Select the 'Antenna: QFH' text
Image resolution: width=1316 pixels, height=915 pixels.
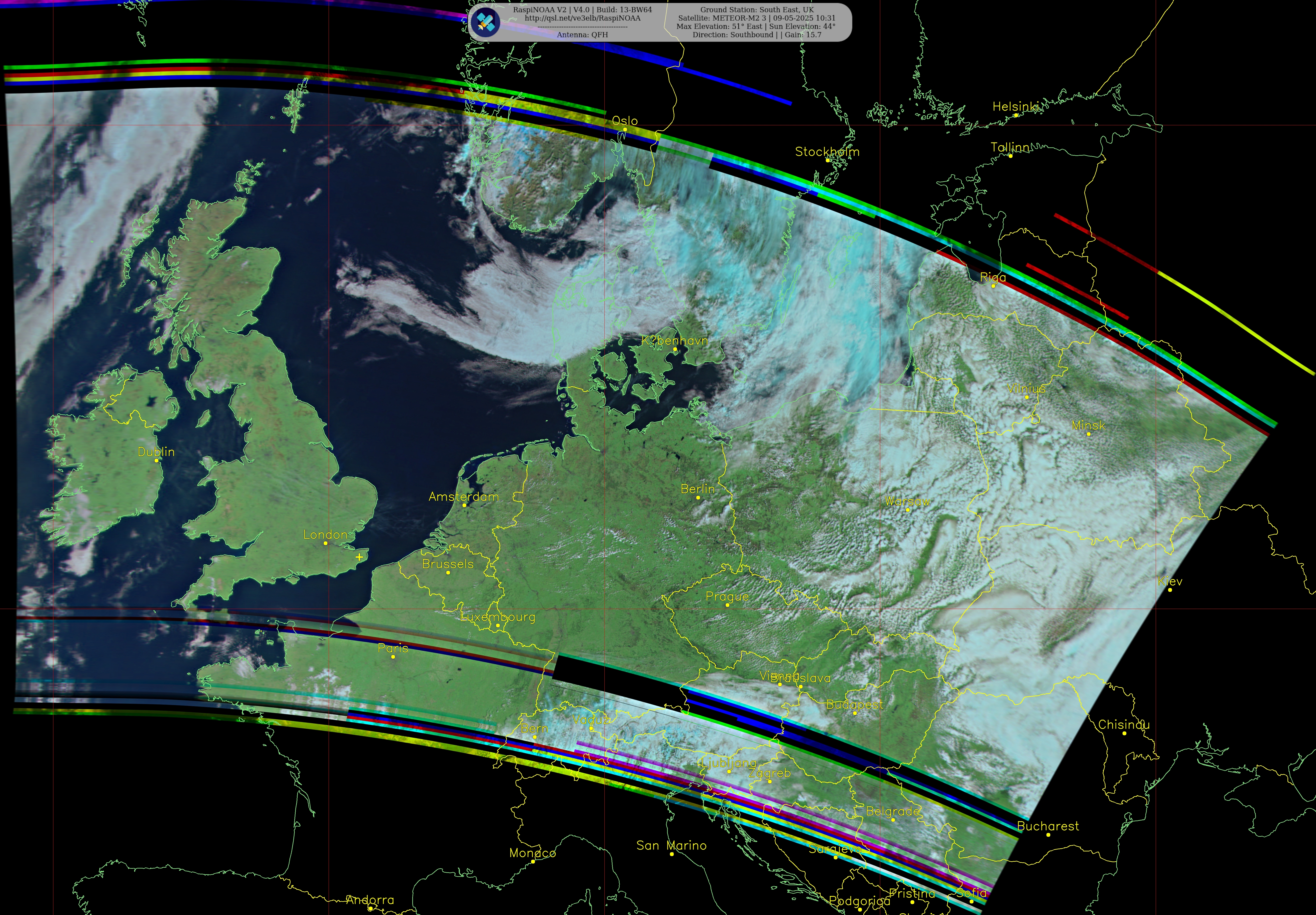point(582,35)
